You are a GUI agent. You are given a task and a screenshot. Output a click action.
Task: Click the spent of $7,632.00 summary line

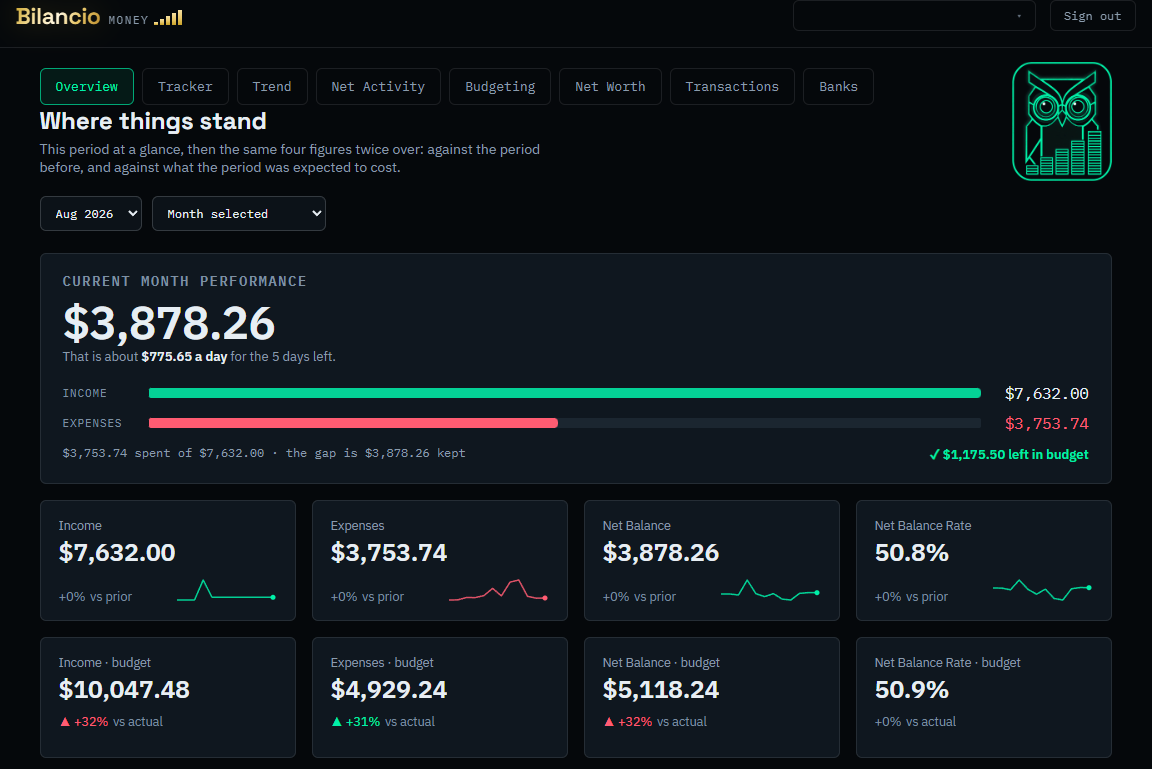coord(264,453)
